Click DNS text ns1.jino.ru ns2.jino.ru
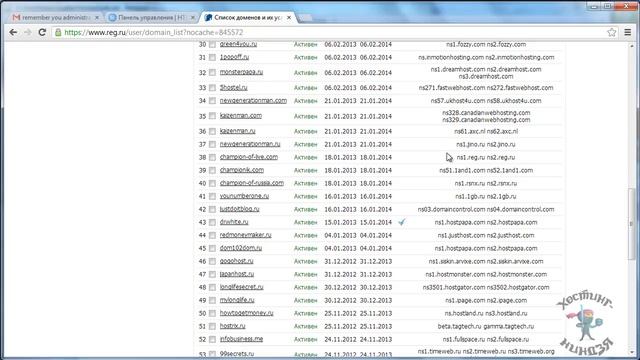Screen dimensions: 640x360 (485, 144)
